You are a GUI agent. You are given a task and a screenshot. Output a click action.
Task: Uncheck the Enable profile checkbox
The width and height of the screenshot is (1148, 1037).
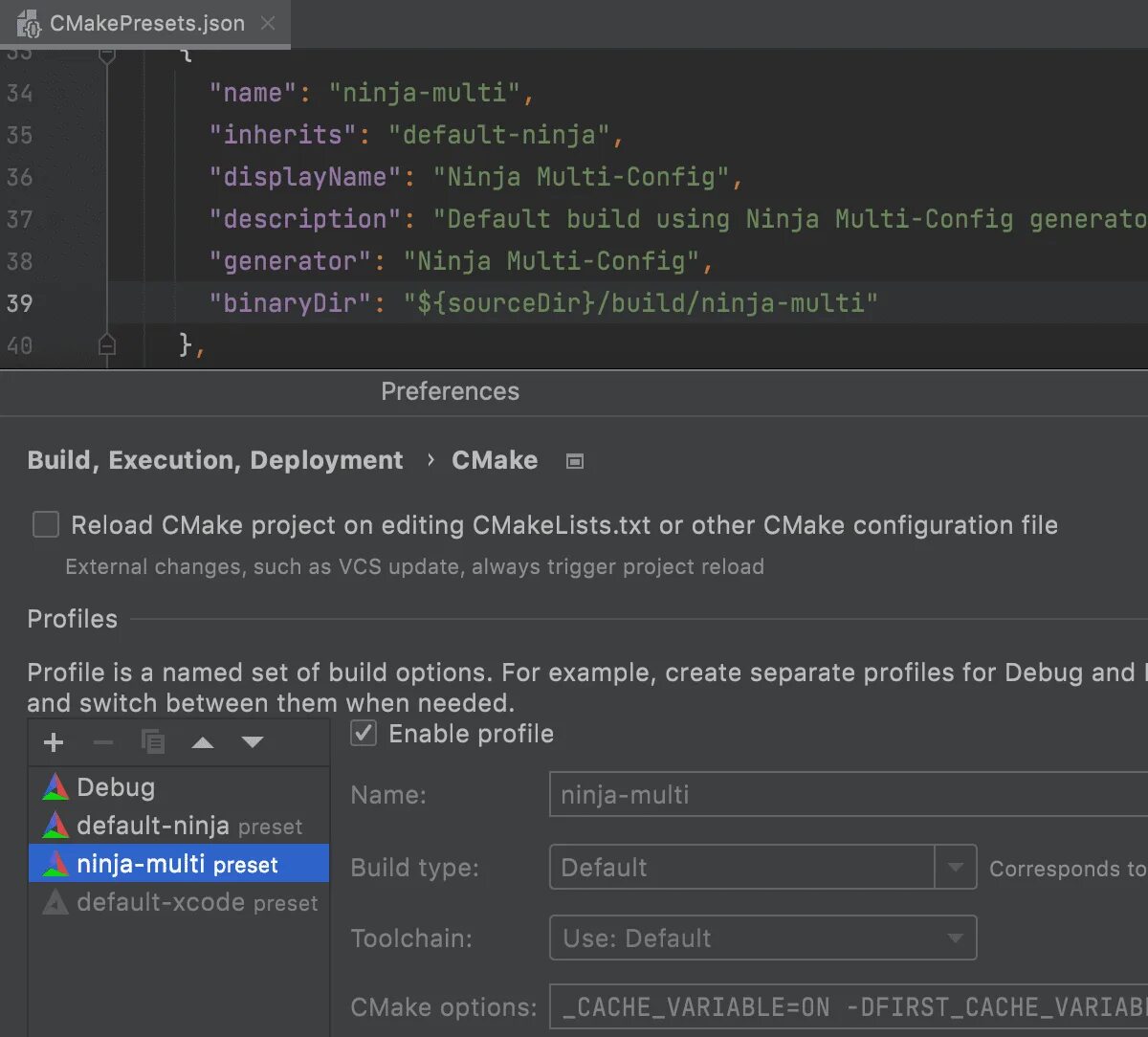364,734
